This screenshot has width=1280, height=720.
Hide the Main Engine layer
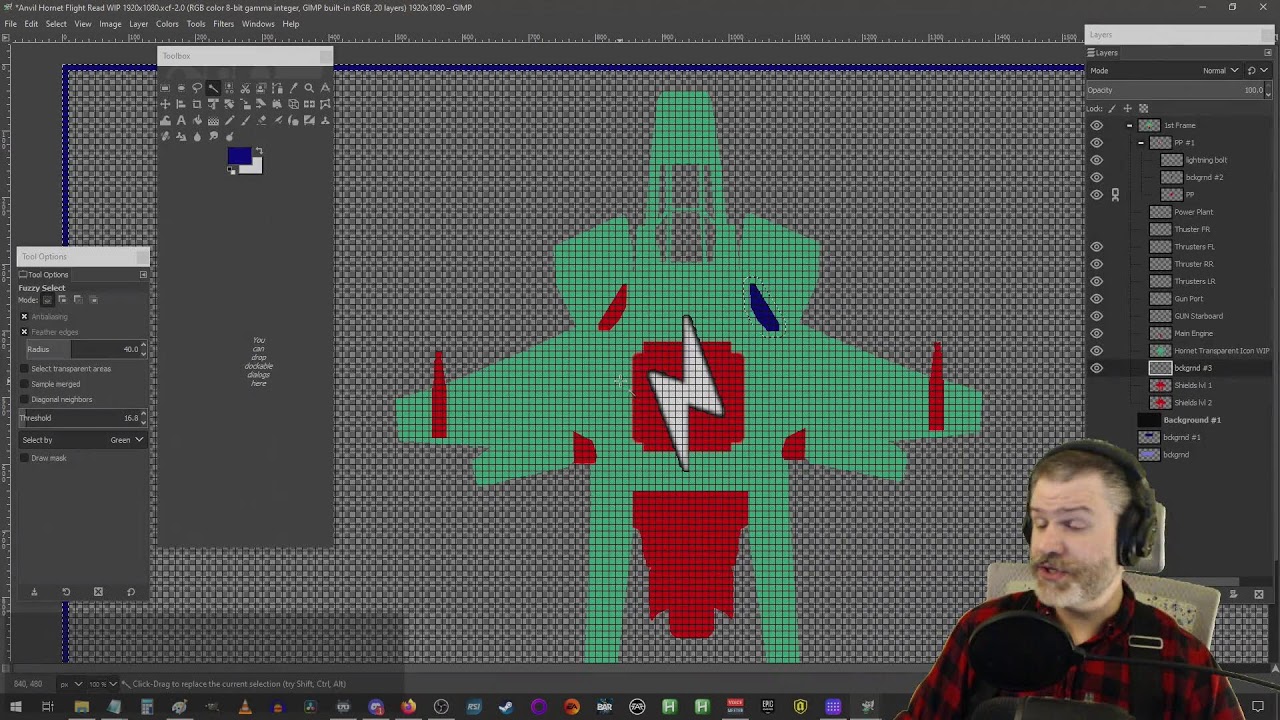(x=1097, y=334)
